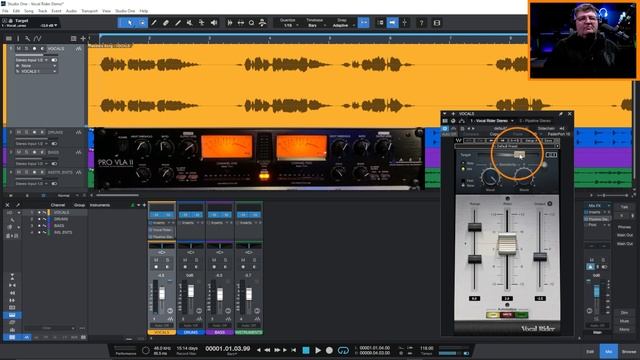Viewport: 640px width, 360px height.
Task: Open the Track menu
Action: pos(42,11)
